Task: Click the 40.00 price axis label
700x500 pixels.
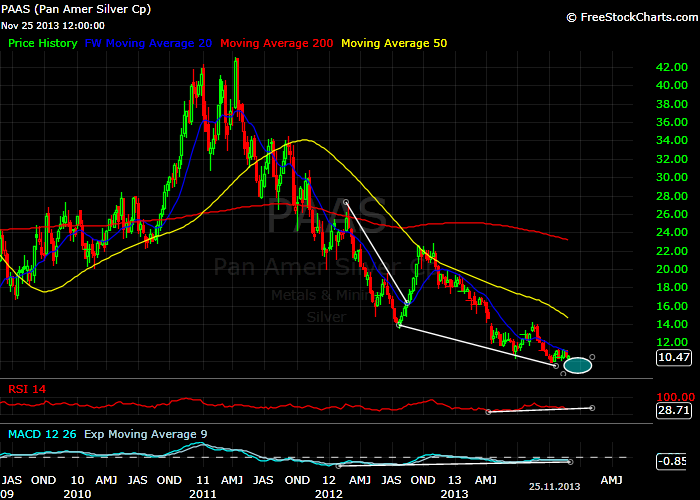Action: tap(671, 85)
